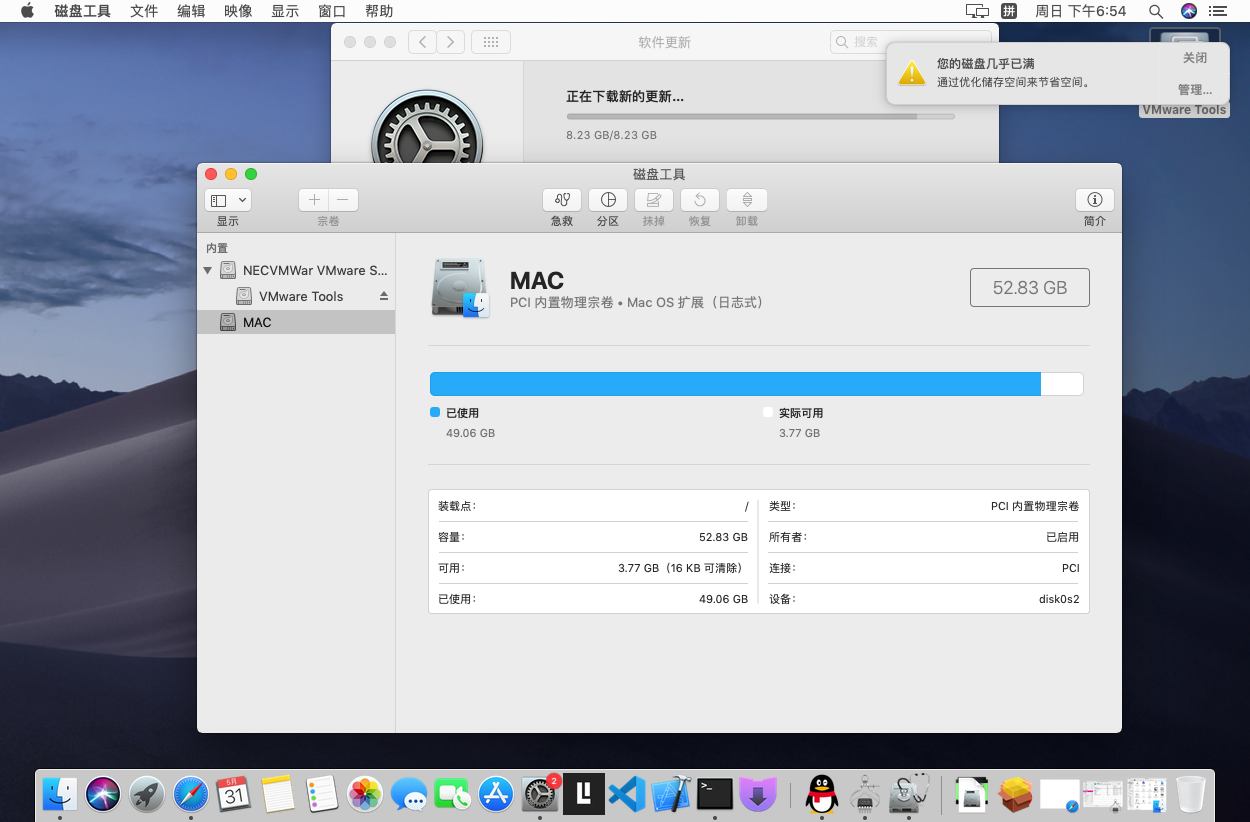Click 管理... on the disk full notification
Screen dimensions: 1250x822
pyautogui.click(x=1195, y=89)
